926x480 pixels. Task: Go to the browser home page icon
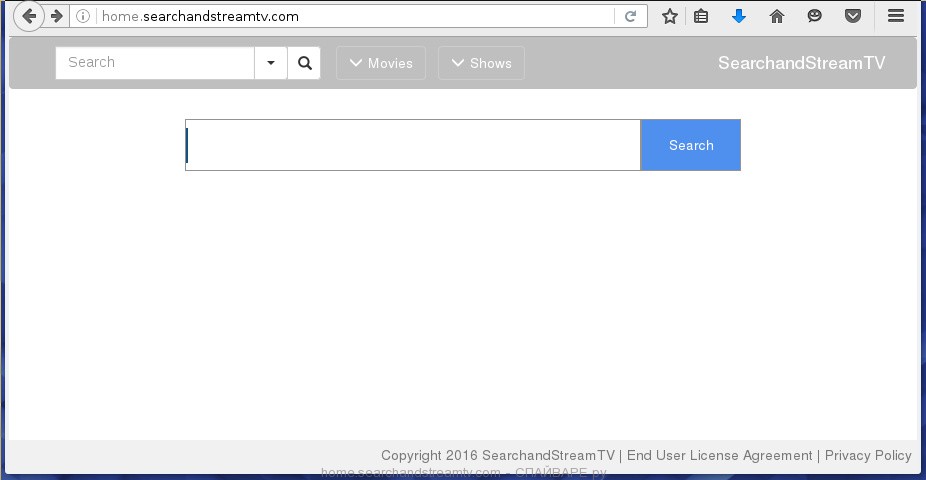tap(777, 16)
